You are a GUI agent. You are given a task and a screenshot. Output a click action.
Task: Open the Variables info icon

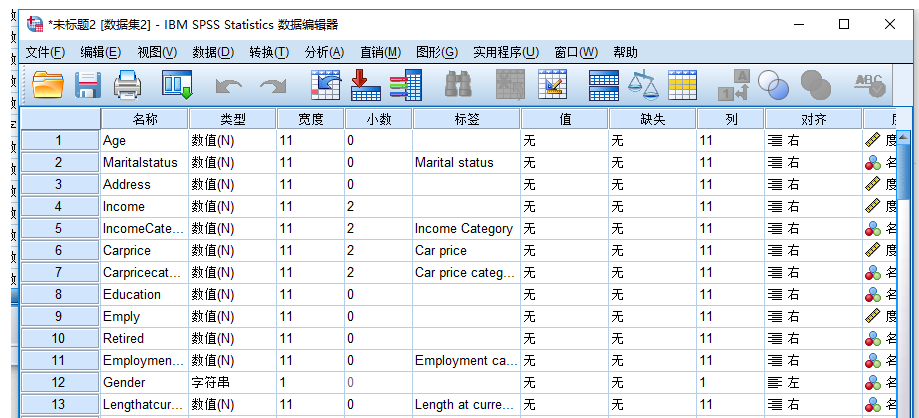pyautogui.click(x=406, y=84)
